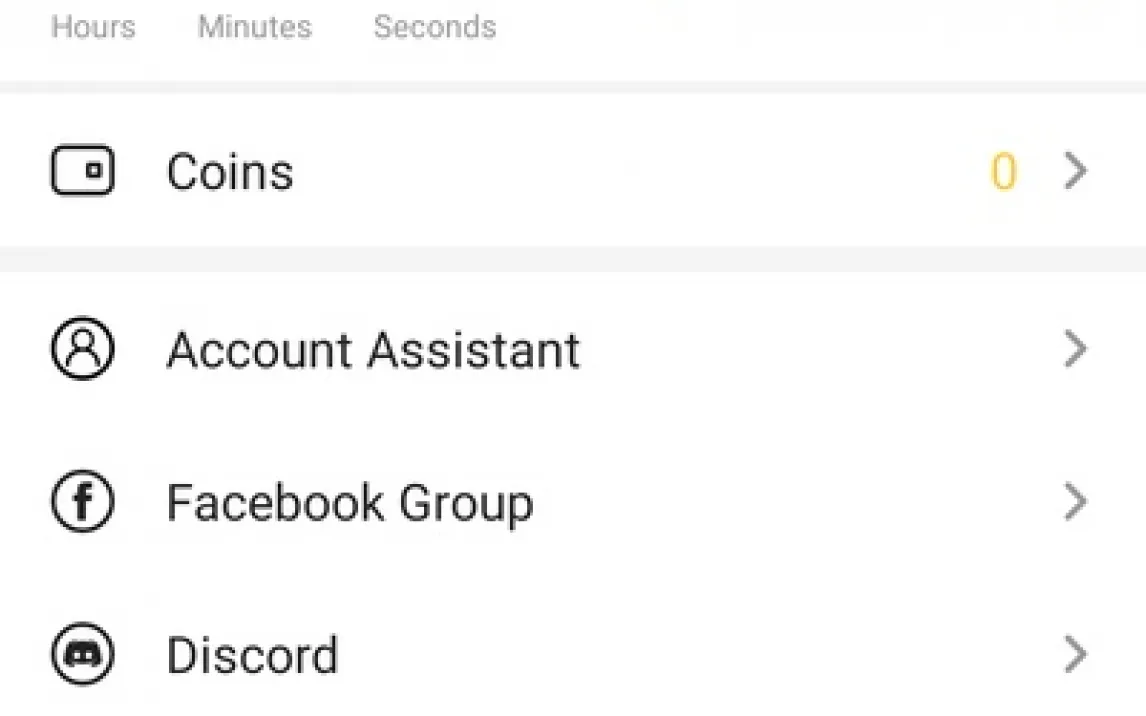
Task: Tap the Seconds label
Action: 435,27
